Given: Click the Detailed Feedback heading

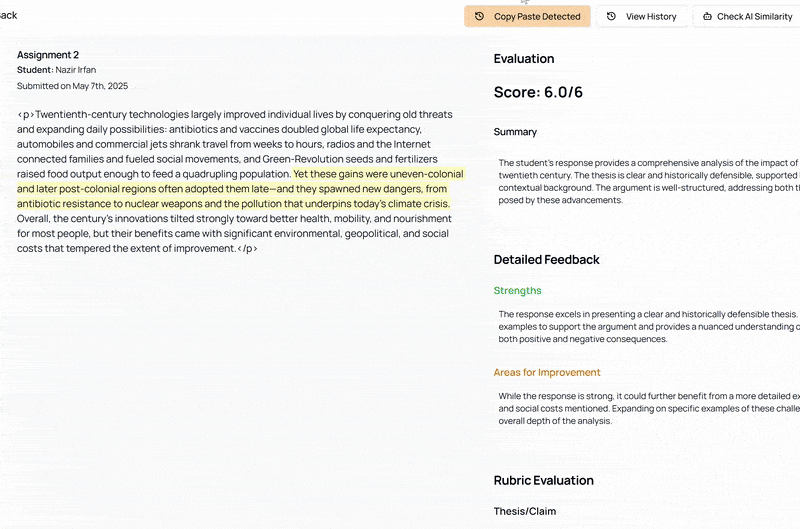Looking at the screenshot, I should [x=546, y=260].
